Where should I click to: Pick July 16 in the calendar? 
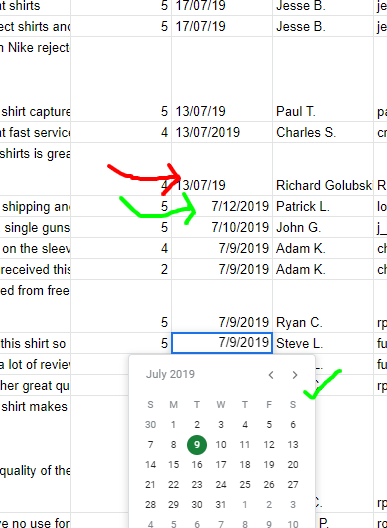[197, 465]
